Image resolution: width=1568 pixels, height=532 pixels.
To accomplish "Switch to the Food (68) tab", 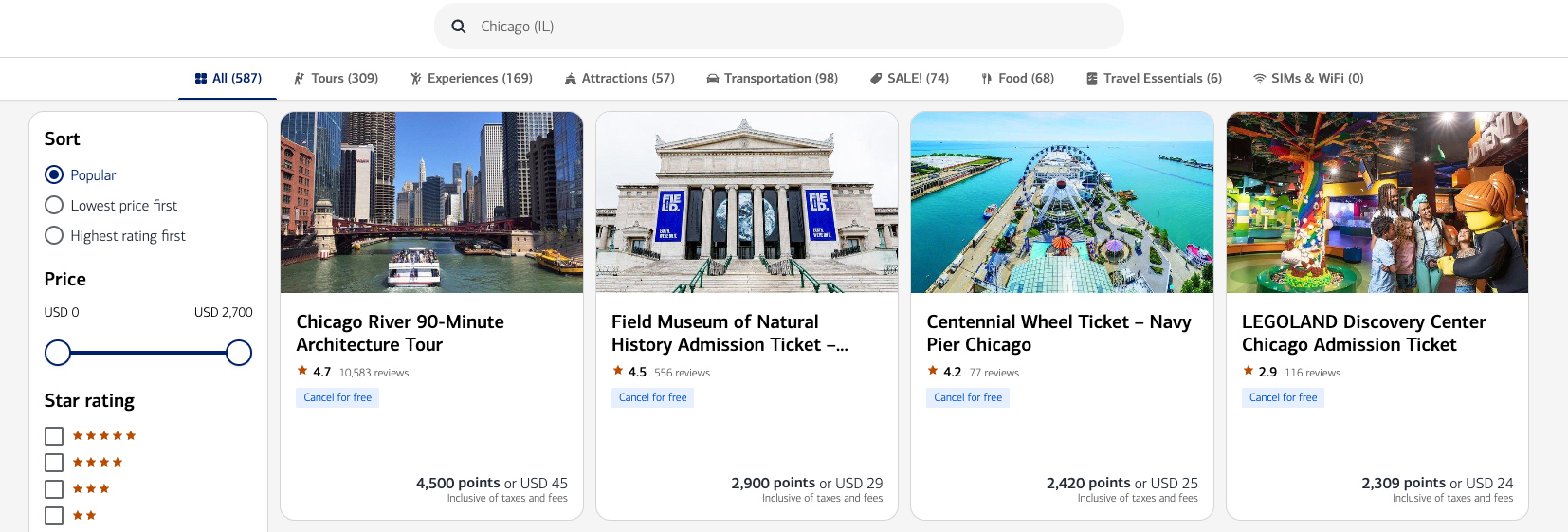I will point(1018,79).
